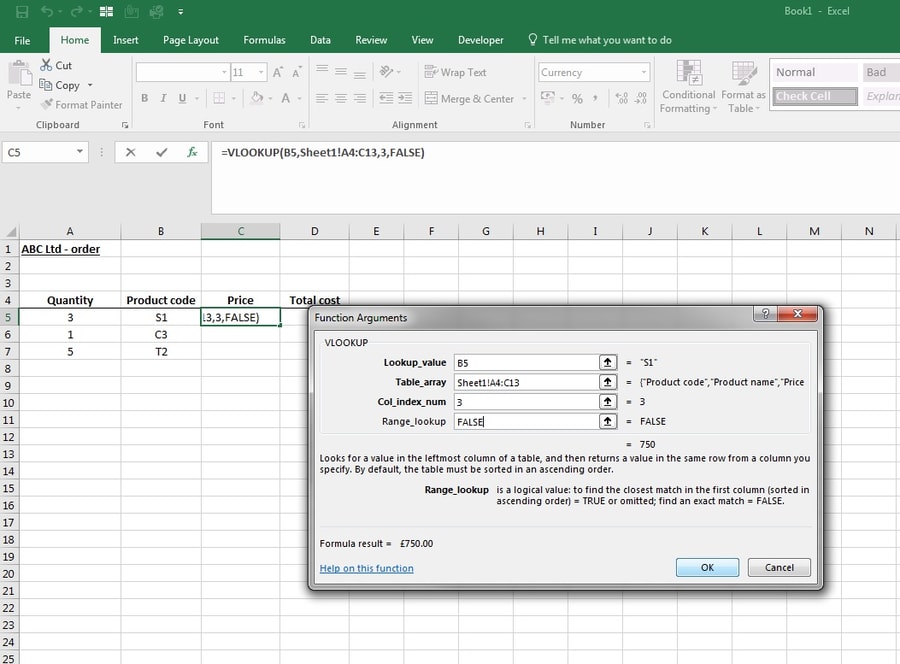Toggle Italic formatting
This screenshot has height=664, width=900.
(164, 98)
